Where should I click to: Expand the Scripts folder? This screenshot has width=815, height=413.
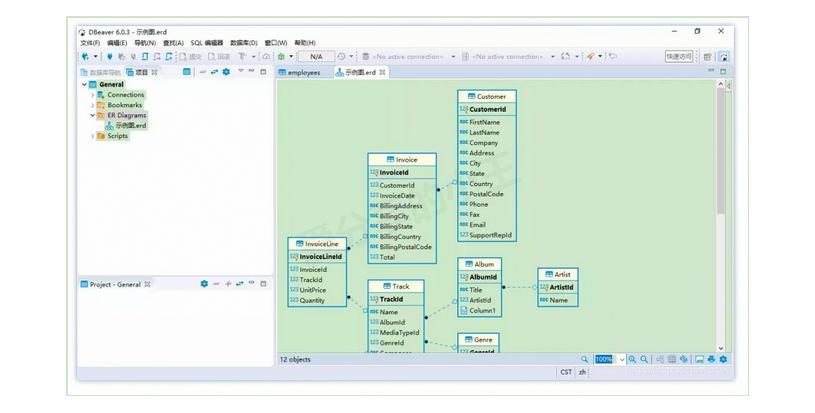coord(92,136)
